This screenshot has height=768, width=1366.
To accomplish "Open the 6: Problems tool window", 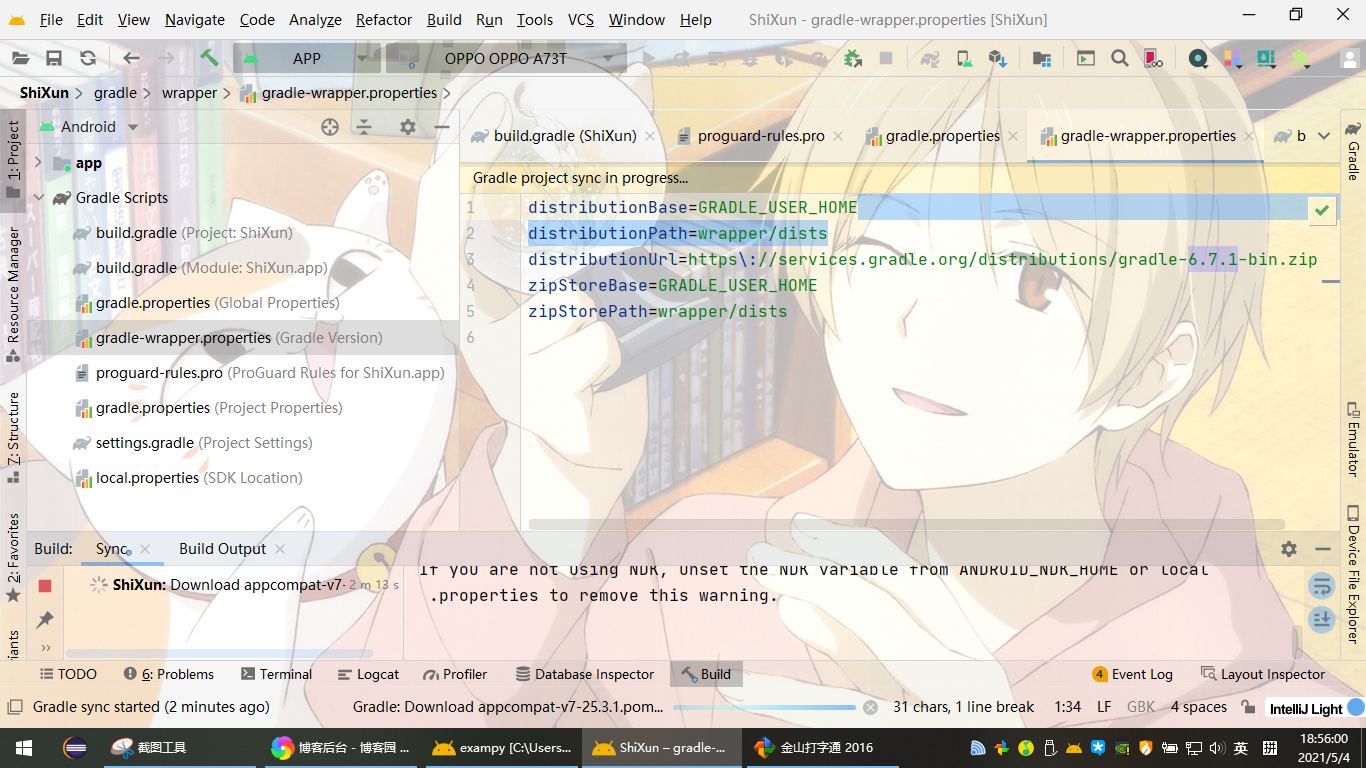I will (169, 674).
